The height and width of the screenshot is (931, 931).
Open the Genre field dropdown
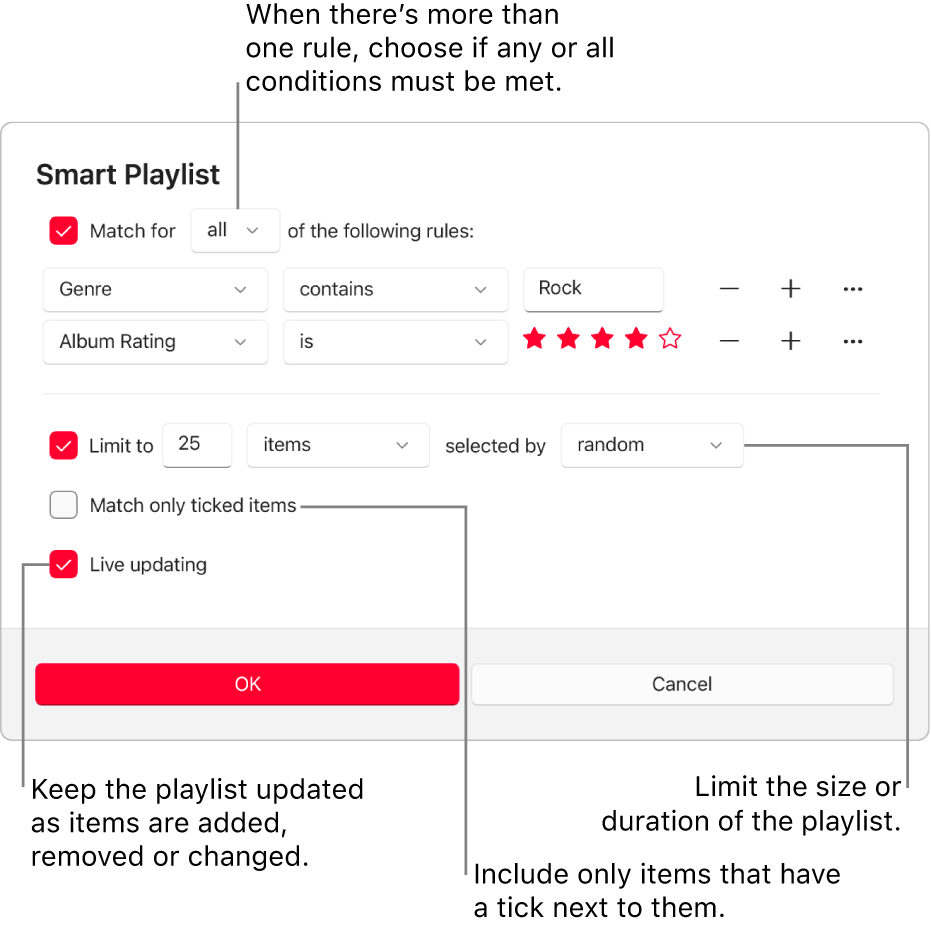tap(155, 289)
